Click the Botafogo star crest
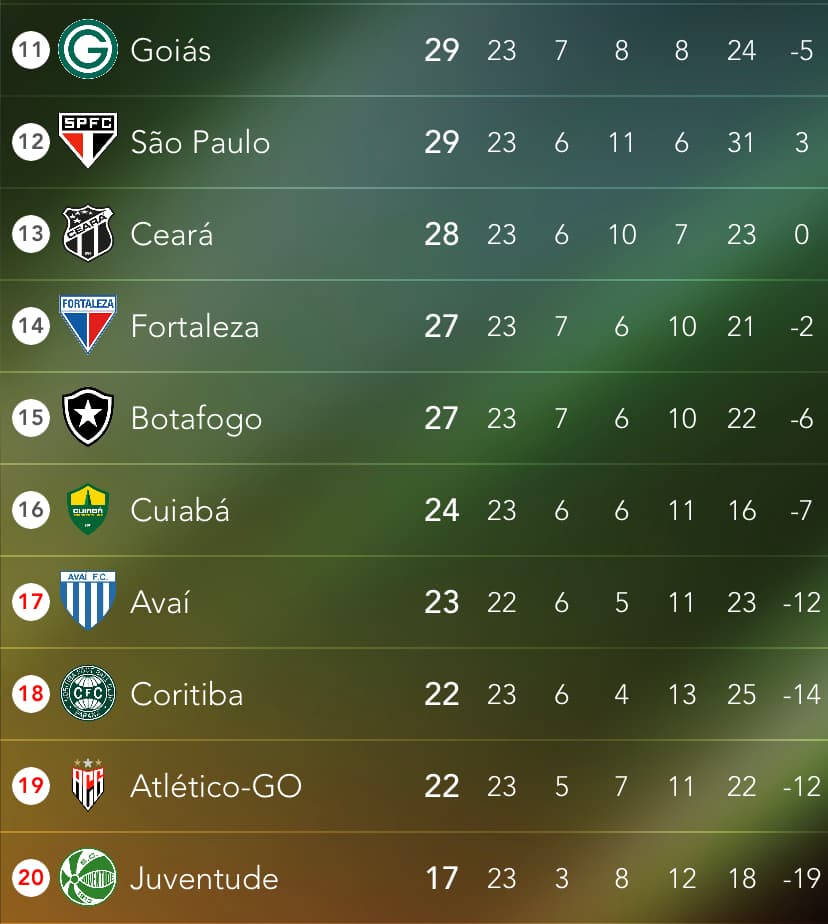The height and width of the screenshot is (924, 828). pos(88,416)
